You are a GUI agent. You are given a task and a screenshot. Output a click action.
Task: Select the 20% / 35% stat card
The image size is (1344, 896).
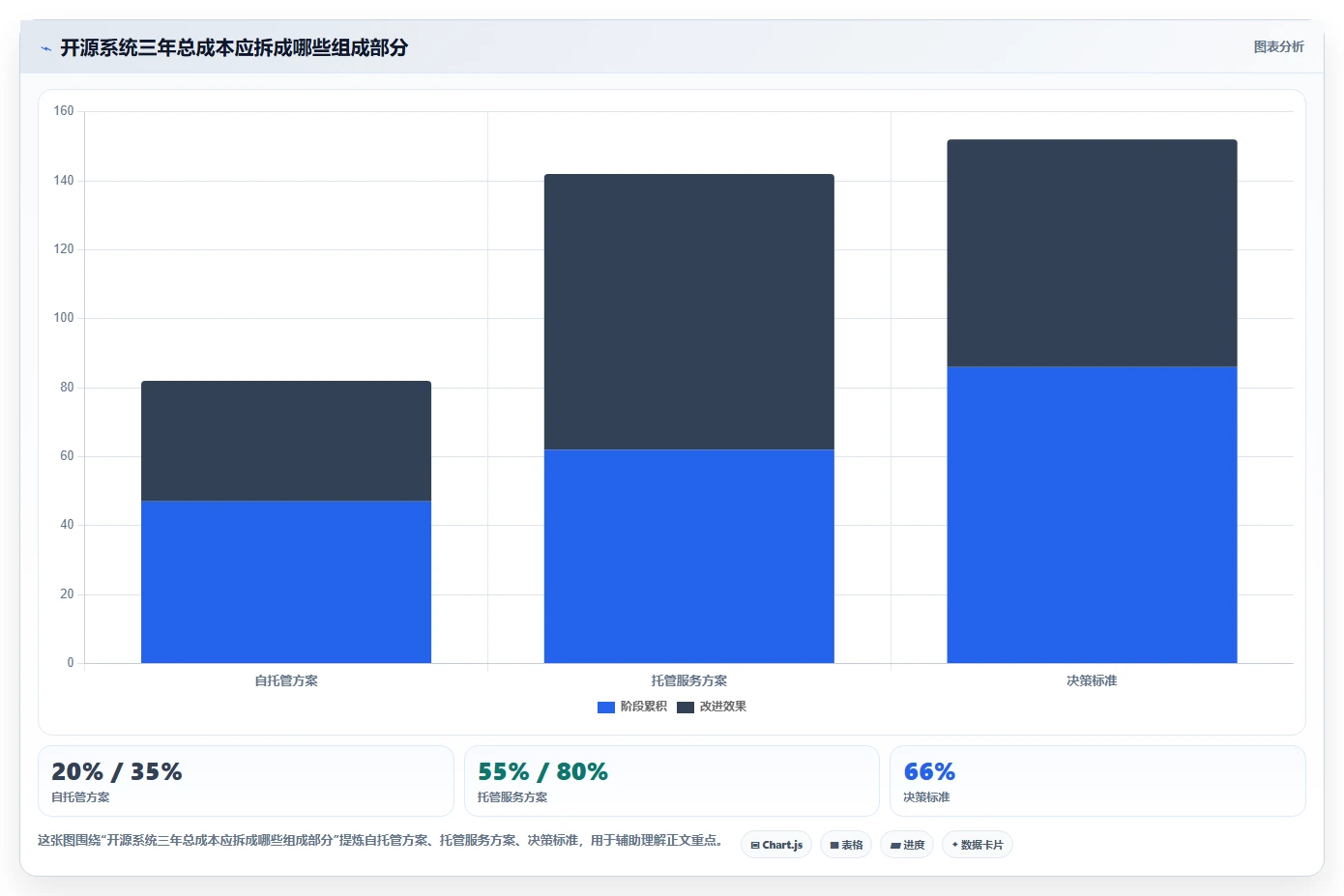(x=246, y=781)
